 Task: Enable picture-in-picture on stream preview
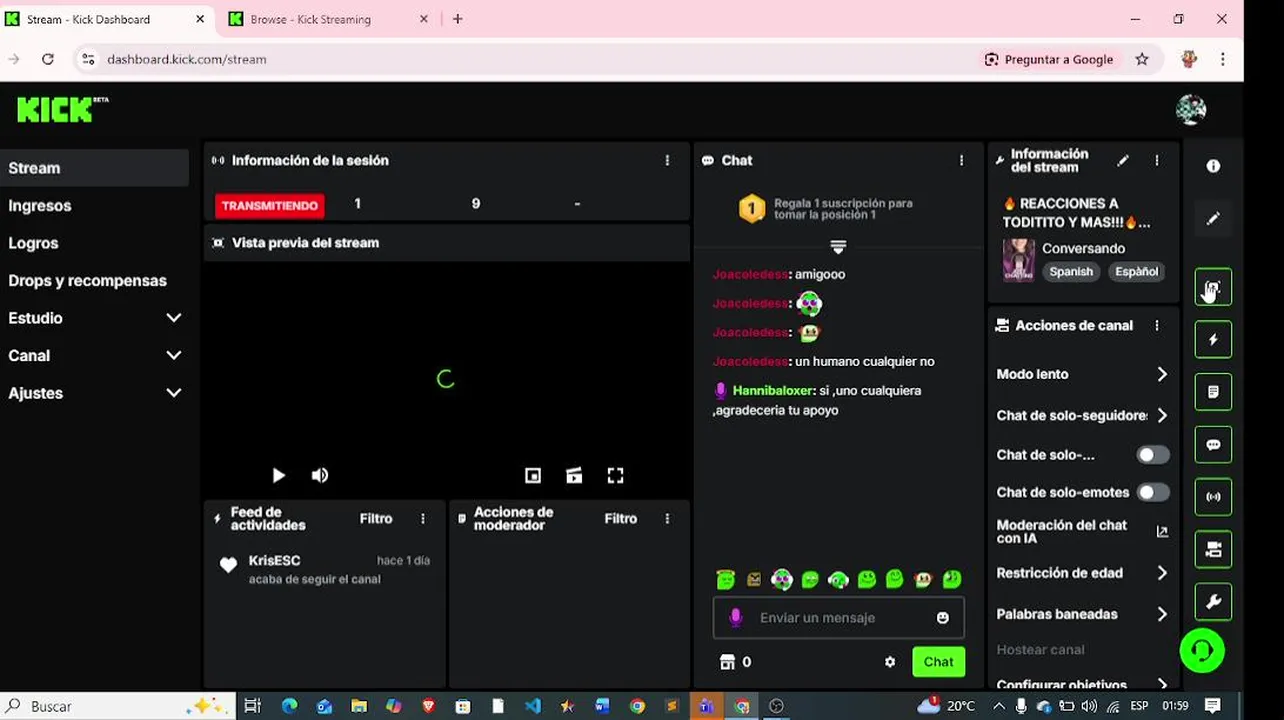point(533,476)
